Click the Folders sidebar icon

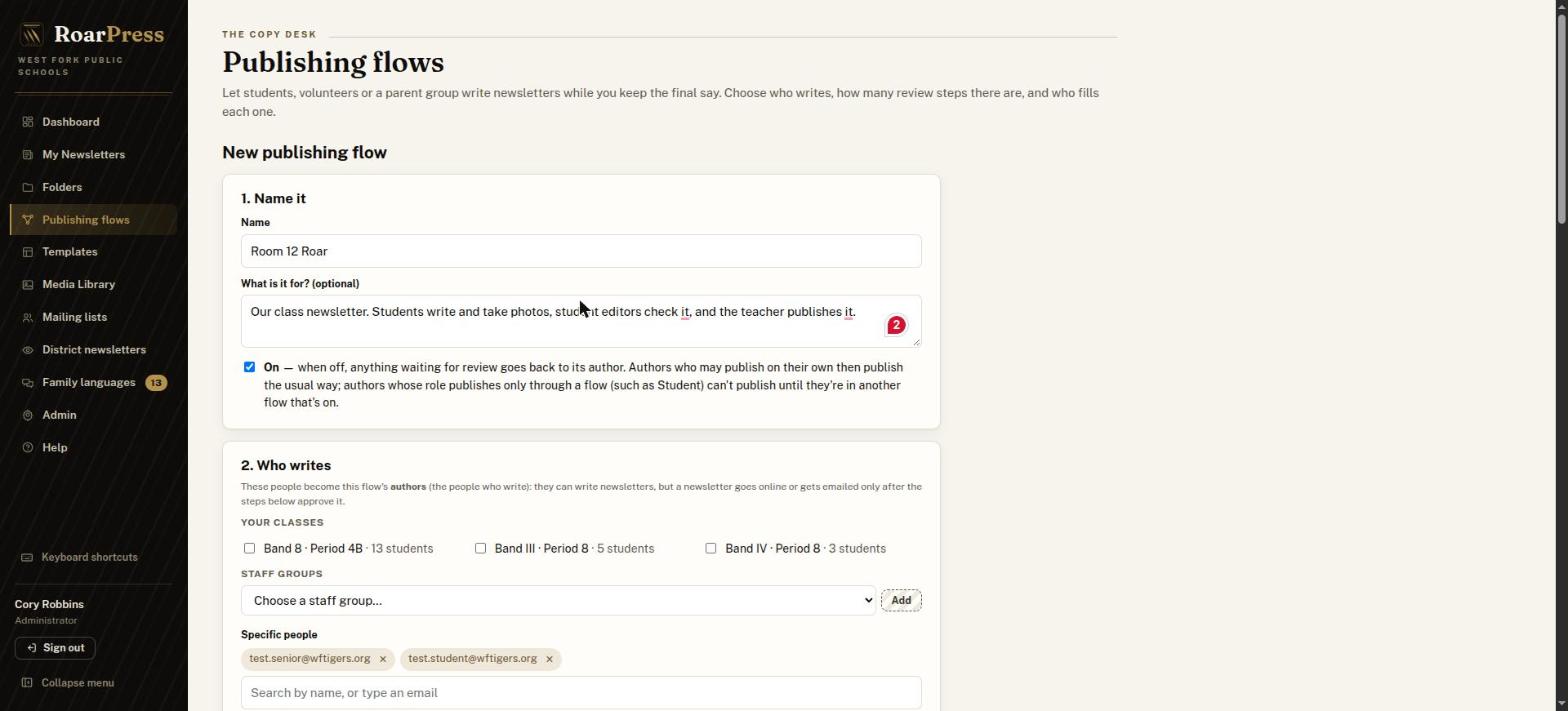pyautogui.click(x=28, y=187)
